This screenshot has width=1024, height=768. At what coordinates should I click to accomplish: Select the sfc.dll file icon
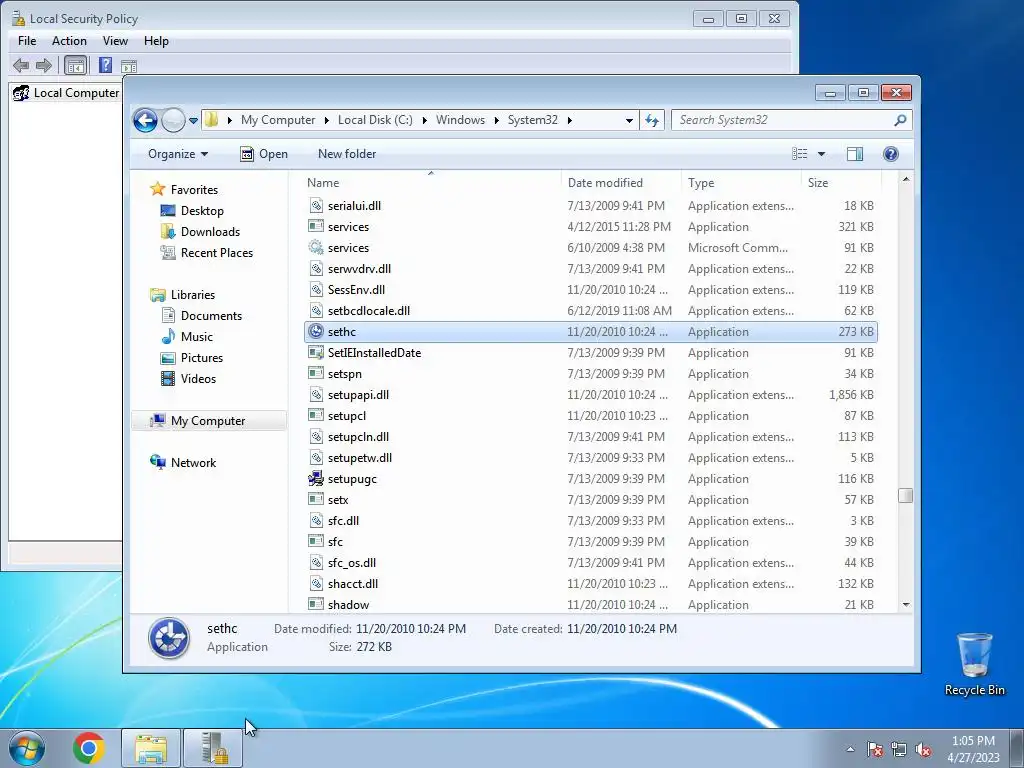pyautogui.click(x=316, y=520)
